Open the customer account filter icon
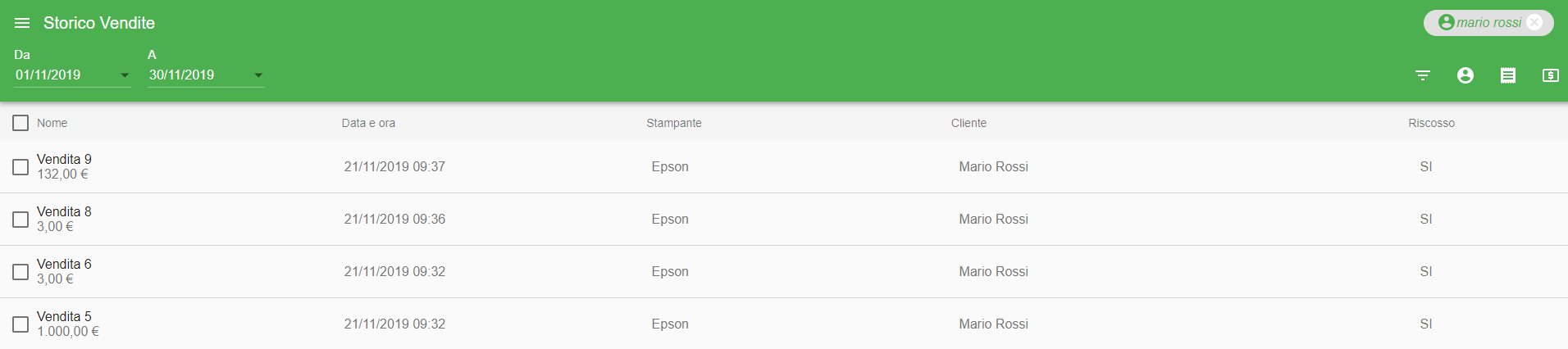This screenshot has width=1568, height=349. point(1465,75)
